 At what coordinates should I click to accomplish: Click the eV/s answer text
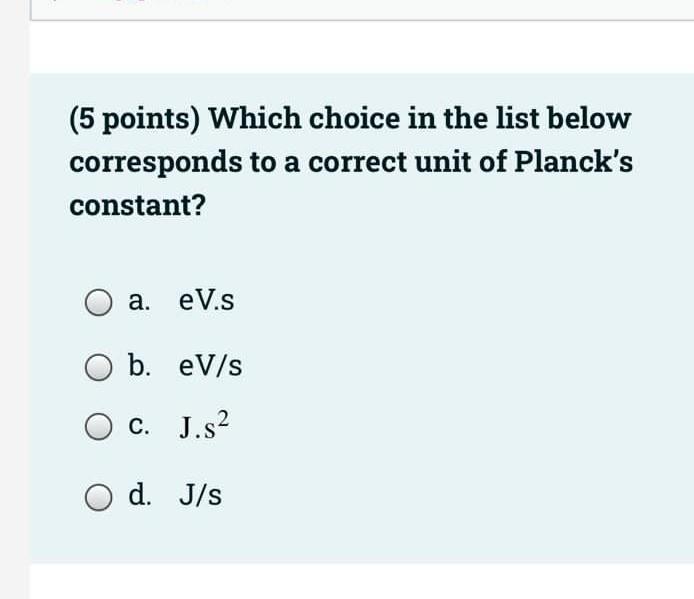tap(210, 366)
